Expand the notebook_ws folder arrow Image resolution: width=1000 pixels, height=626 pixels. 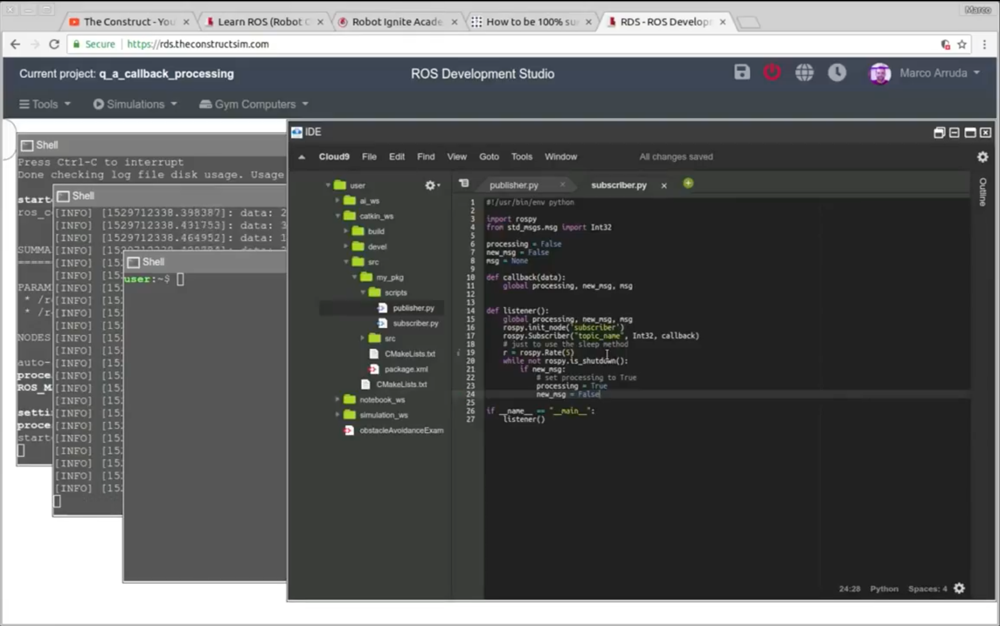[x=337, y=399]
